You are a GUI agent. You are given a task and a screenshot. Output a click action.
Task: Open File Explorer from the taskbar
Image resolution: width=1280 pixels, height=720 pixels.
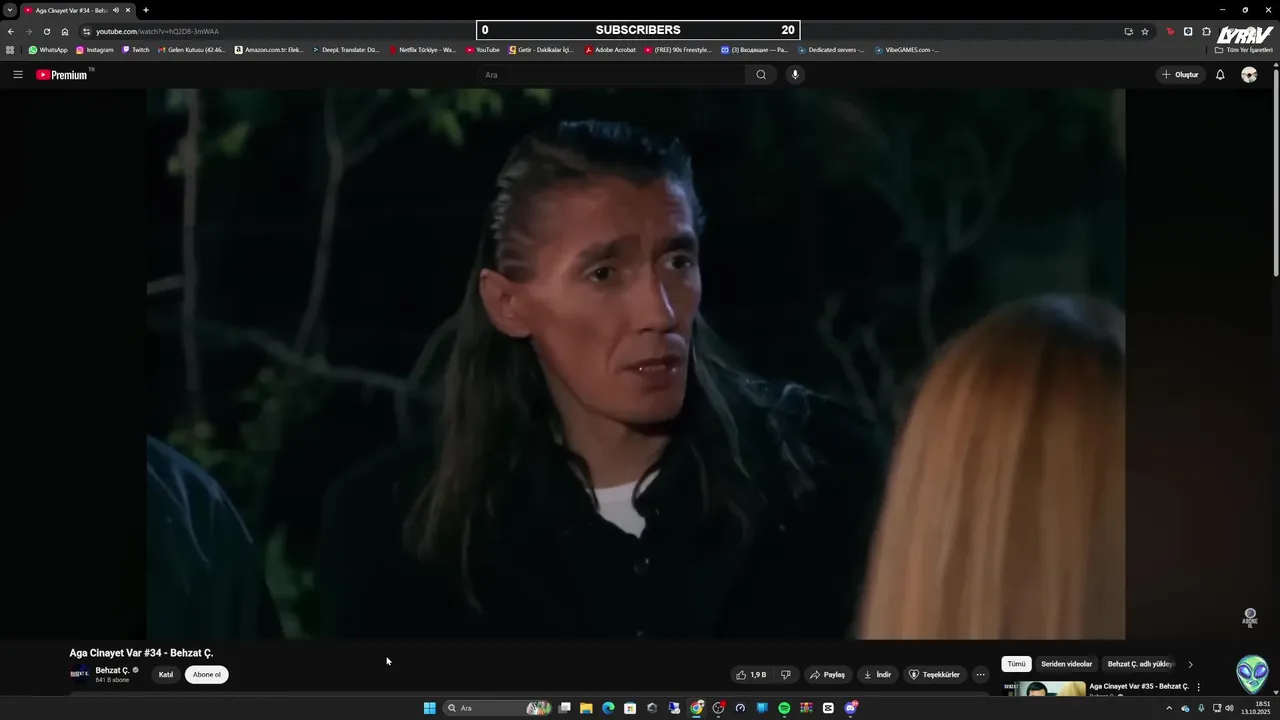click(586, 708)
